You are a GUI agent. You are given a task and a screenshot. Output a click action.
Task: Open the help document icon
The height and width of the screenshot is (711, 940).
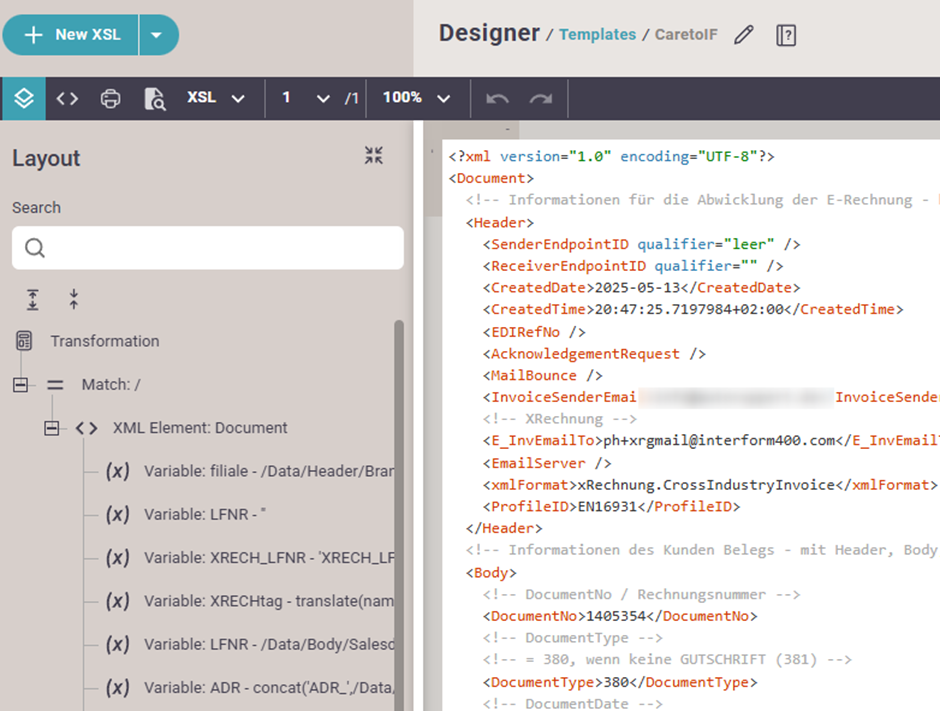point(786,35)
